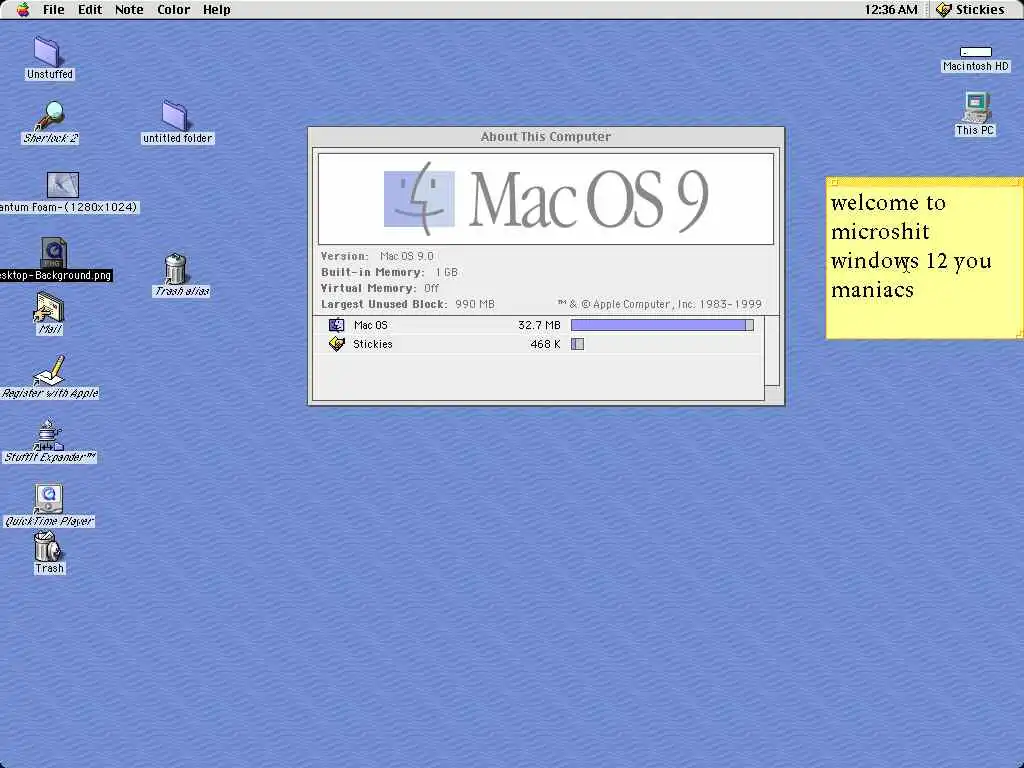Select the Trash alias icon
The height and width of the screenshot is (768, 1024).
tap(176, 268)
